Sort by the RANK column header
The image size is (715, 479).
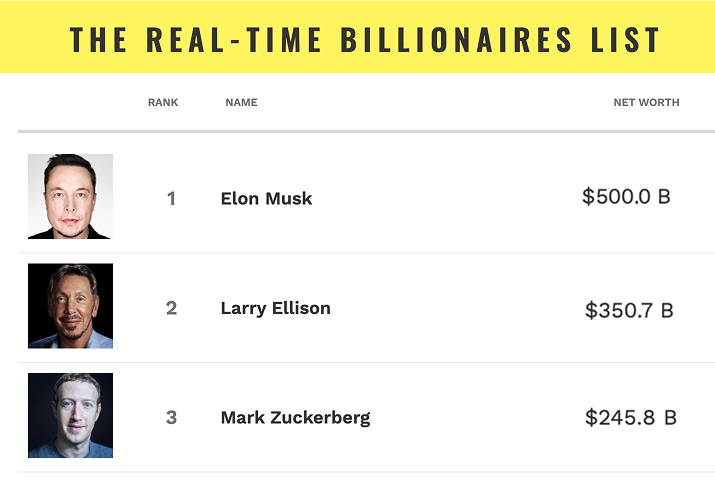163,102
